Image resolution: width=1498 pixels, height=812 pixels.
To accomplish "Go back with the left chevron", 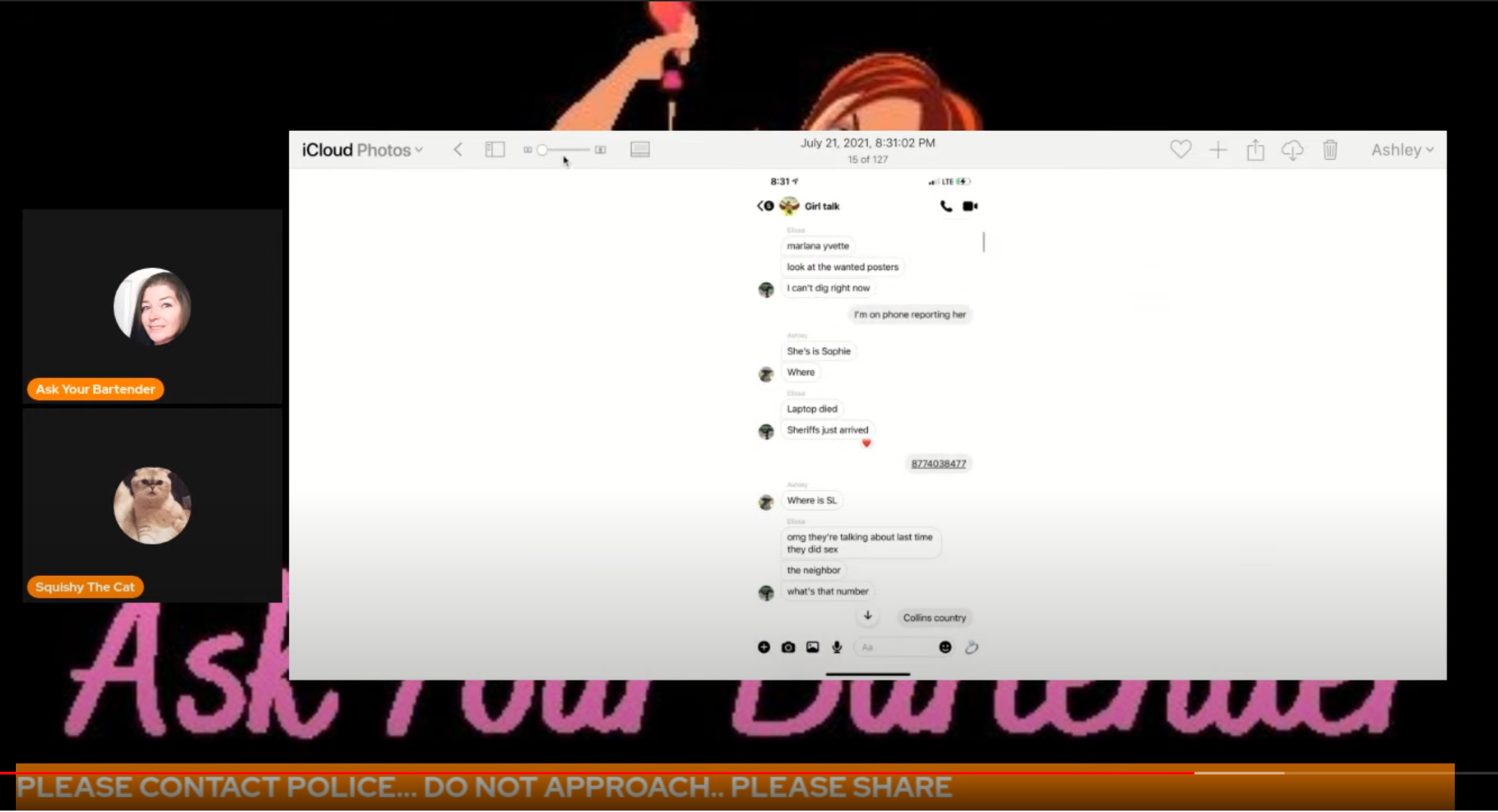I will click(457, 150).
